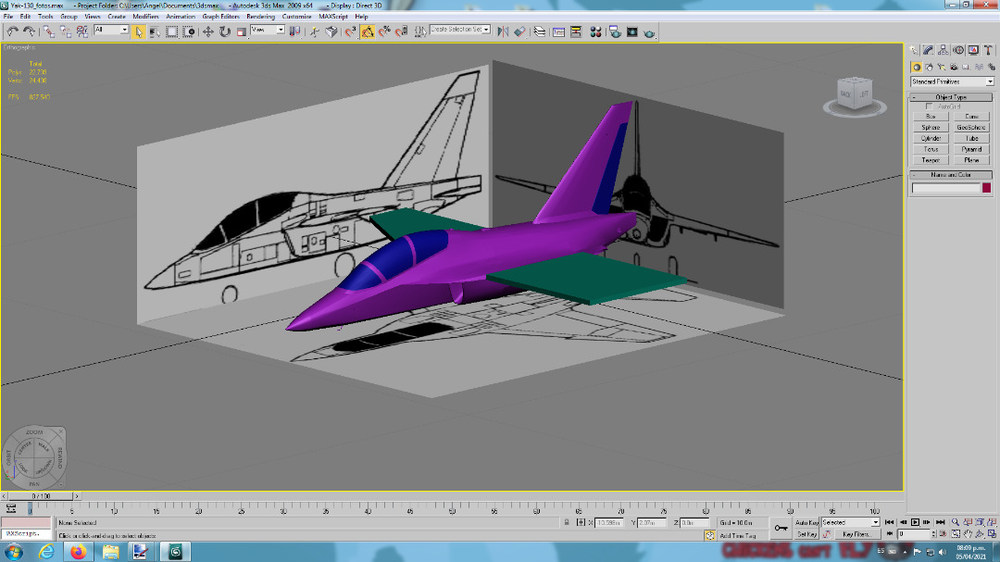Collapse the Object Type rollout
The height and width of the screenshot is (562, 1000).
point(951,97)
